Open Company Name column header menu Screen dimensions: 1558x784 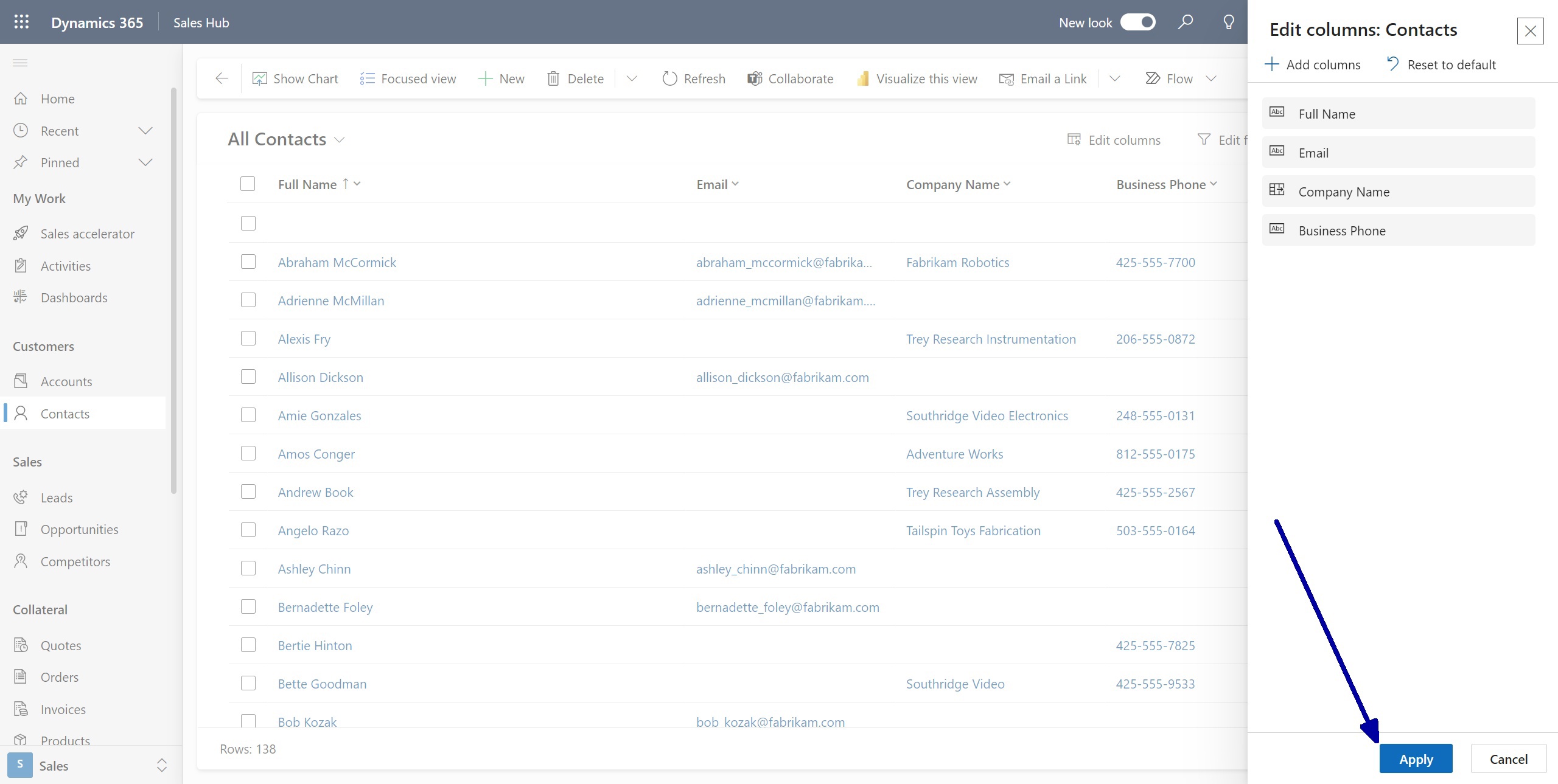pyautogui.click(x=1007, y=184)
